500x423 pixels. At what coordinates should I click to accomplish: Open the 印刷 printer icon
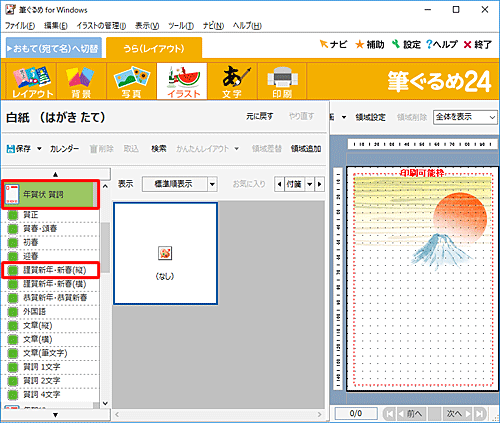tap(282, 81)
